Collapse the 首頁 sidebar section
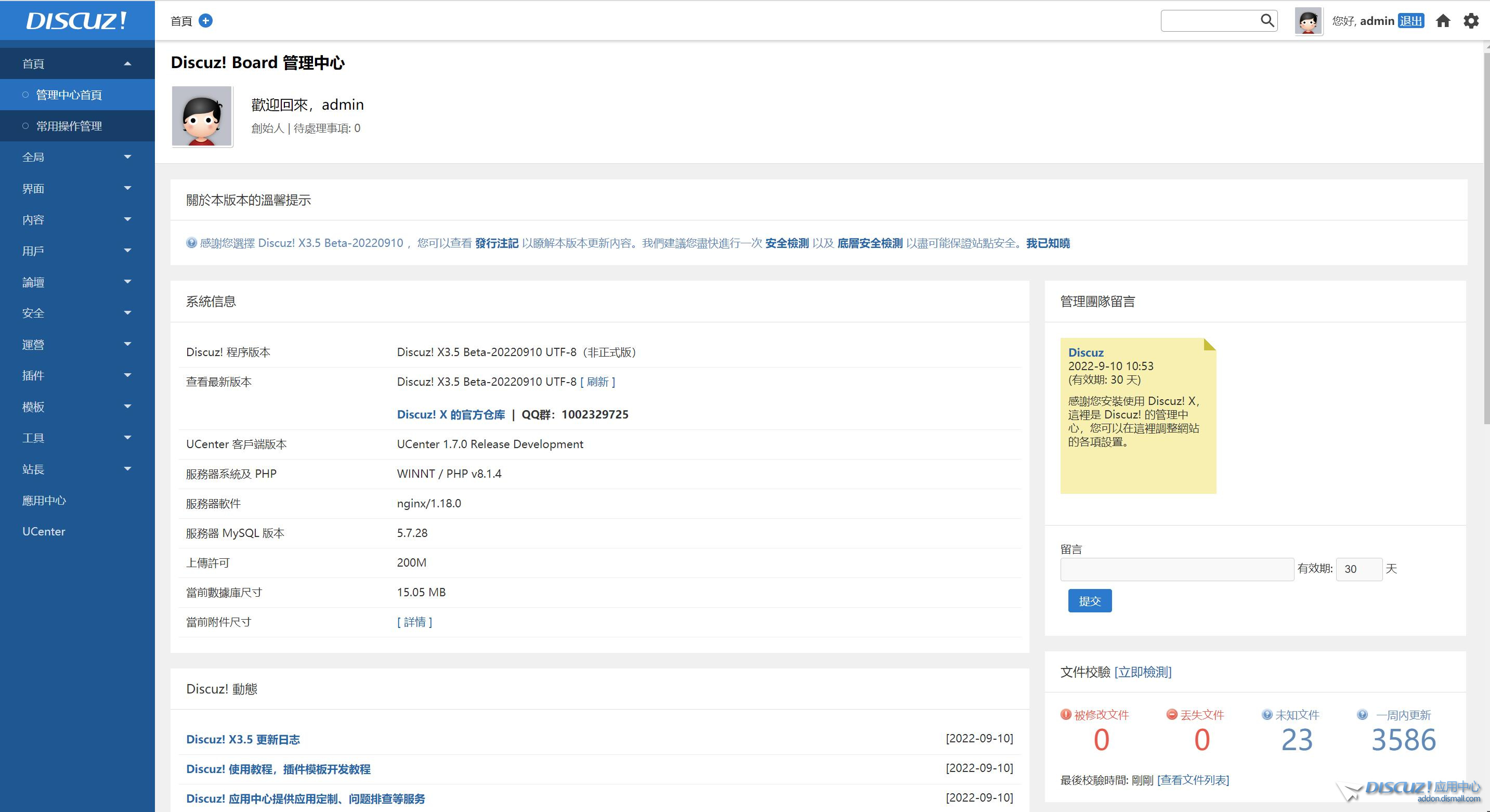 pos(77,63)
